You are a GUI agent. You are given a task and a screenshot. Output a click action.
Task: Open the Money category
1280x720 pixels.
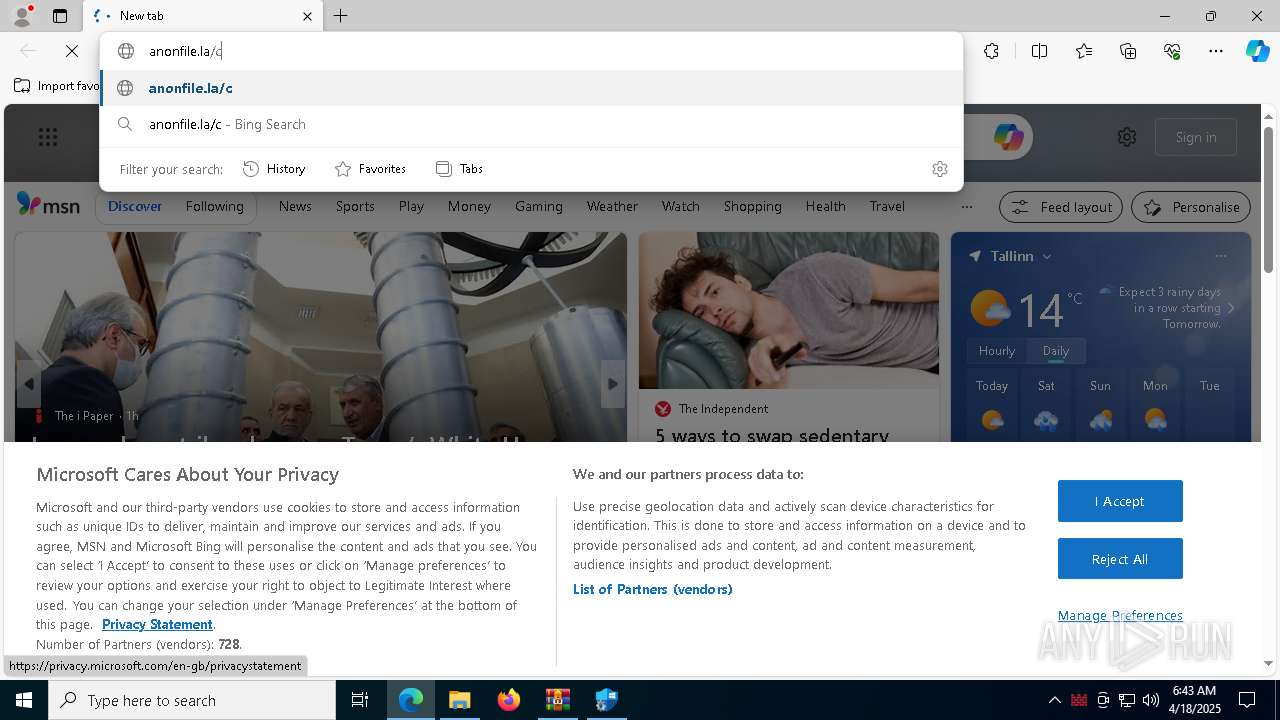point(469,206)
